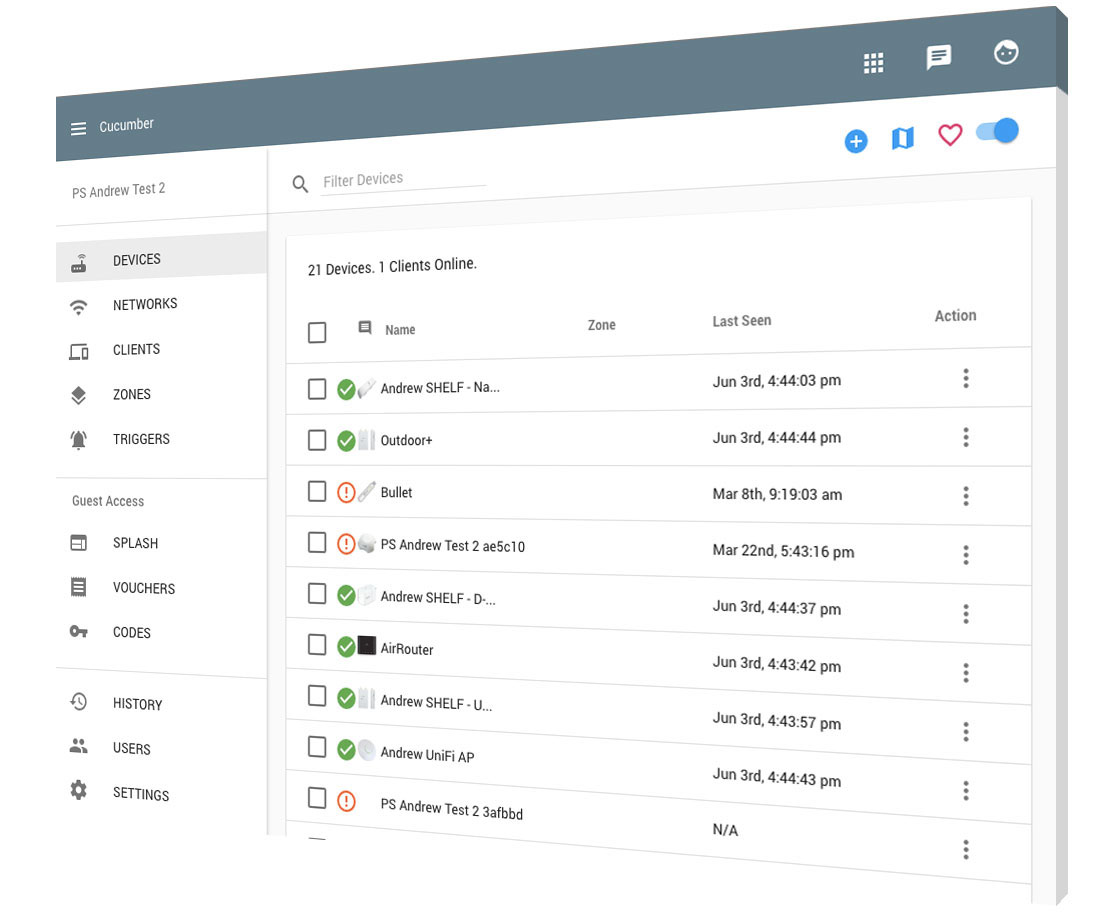
Task: Sort by the Name column header
Action: point(400,330)
